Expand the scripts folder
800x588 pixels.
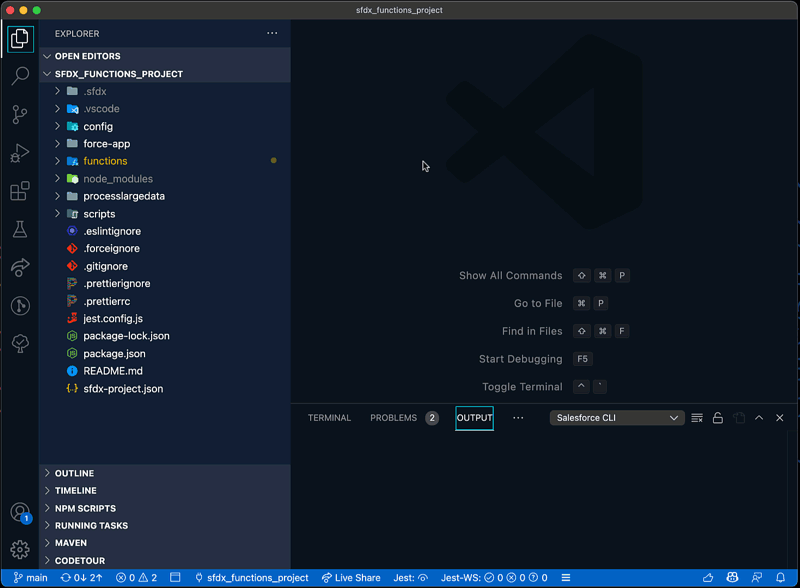[165, 214]
